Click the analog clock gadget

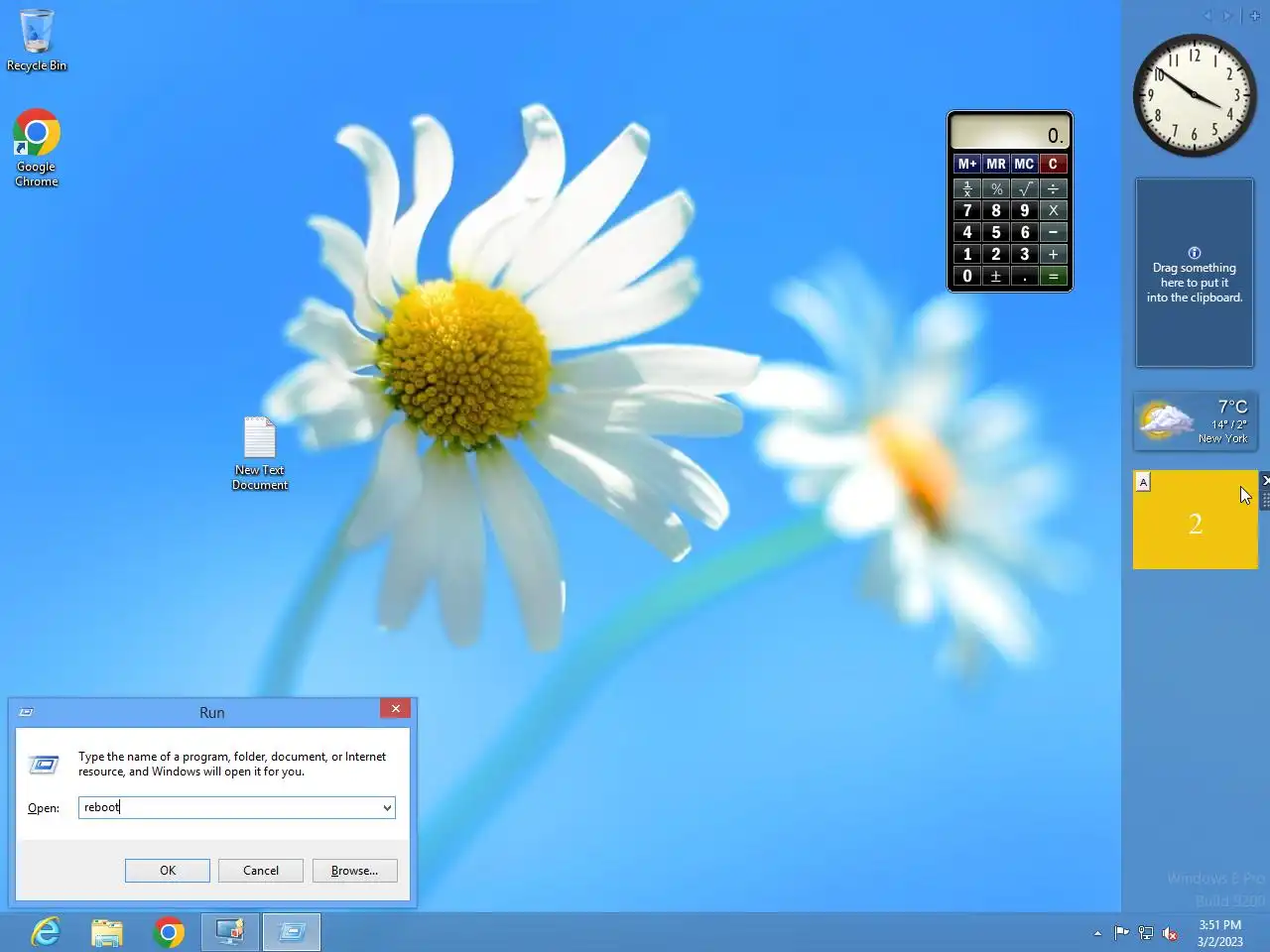pyautogui.click(x=1195, y=95)
